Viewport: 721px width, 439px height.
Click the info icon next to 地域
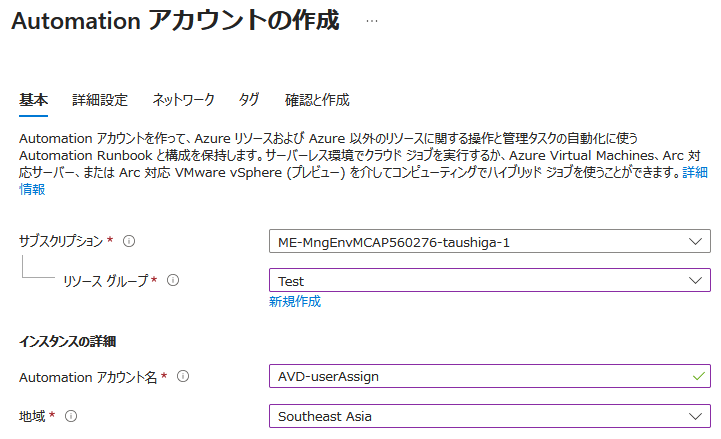[71, 415]
